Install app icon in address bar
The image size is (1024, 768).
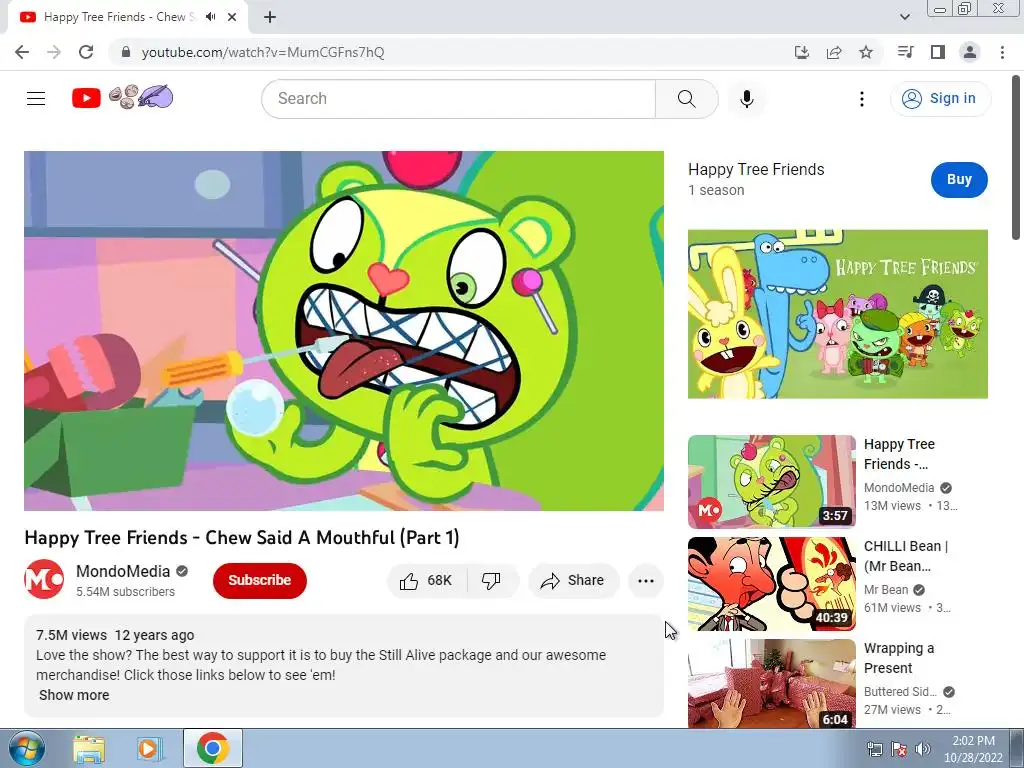(x=802, y=52)
